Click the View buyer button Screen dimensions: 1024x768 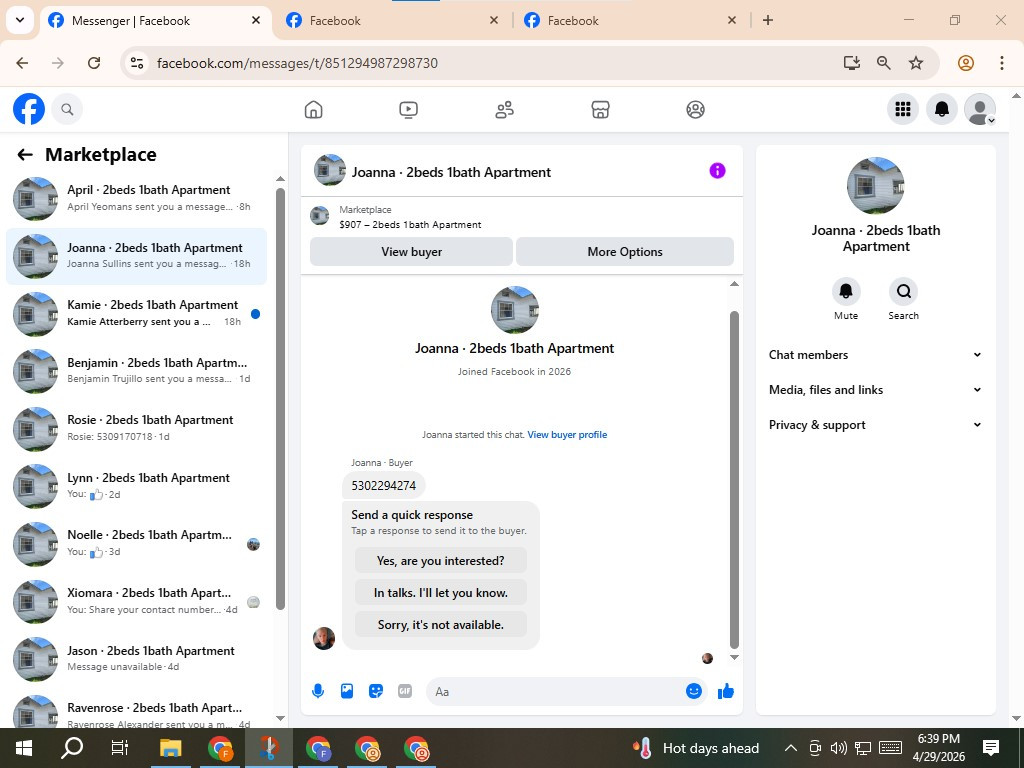tap(411, 251)
